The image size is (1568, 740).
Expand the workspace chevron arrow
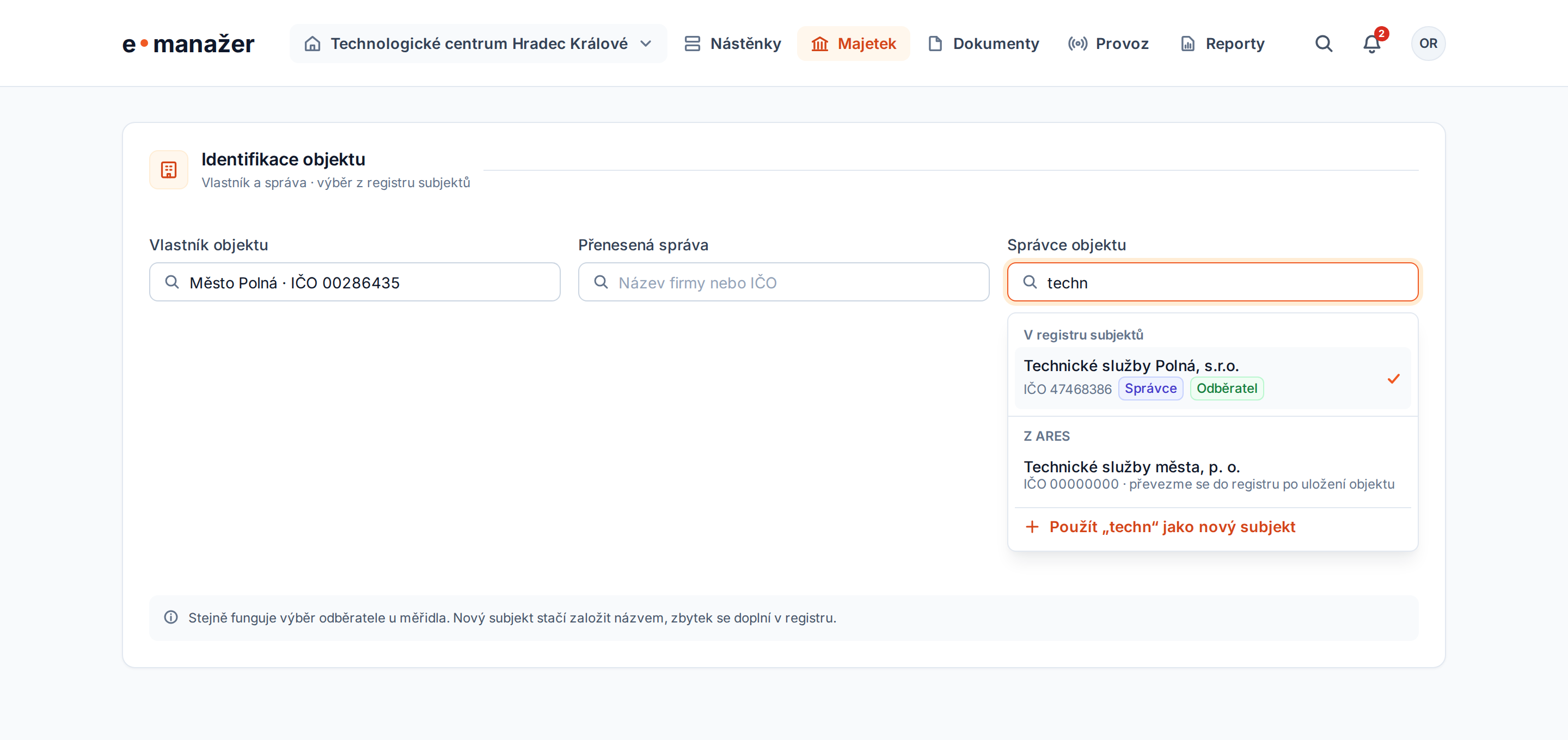646,44
